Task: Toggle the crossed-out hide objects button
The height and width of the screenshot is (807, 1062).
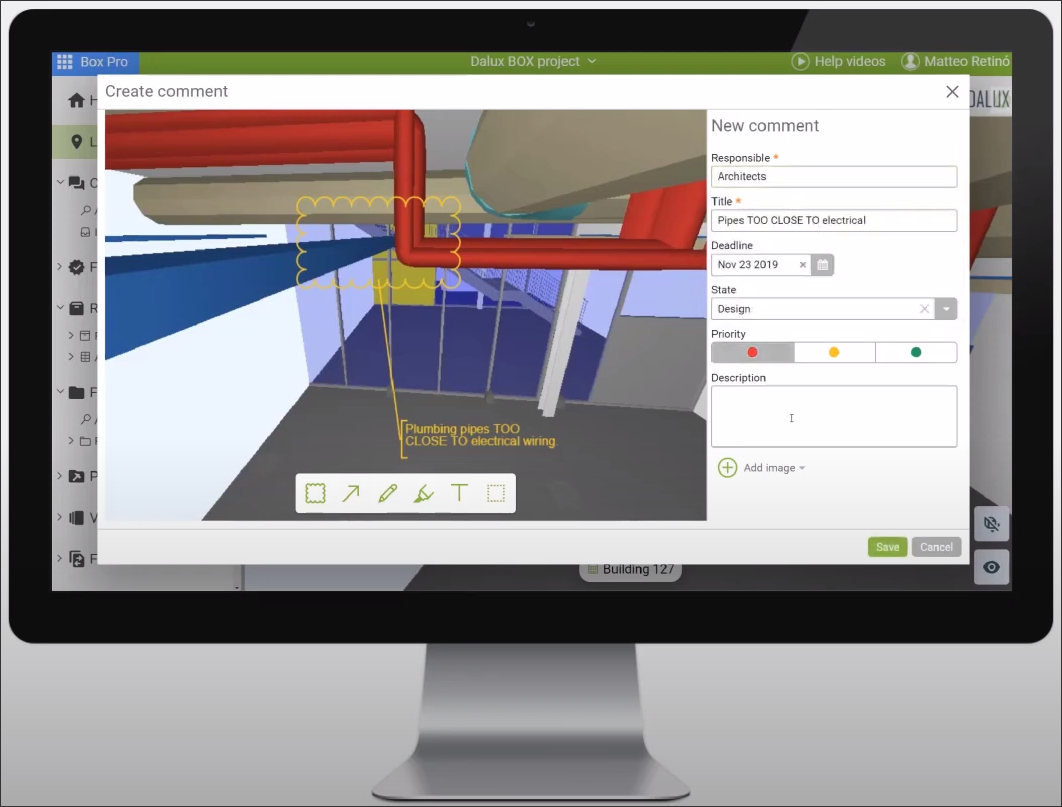Action: pos(991,524)
